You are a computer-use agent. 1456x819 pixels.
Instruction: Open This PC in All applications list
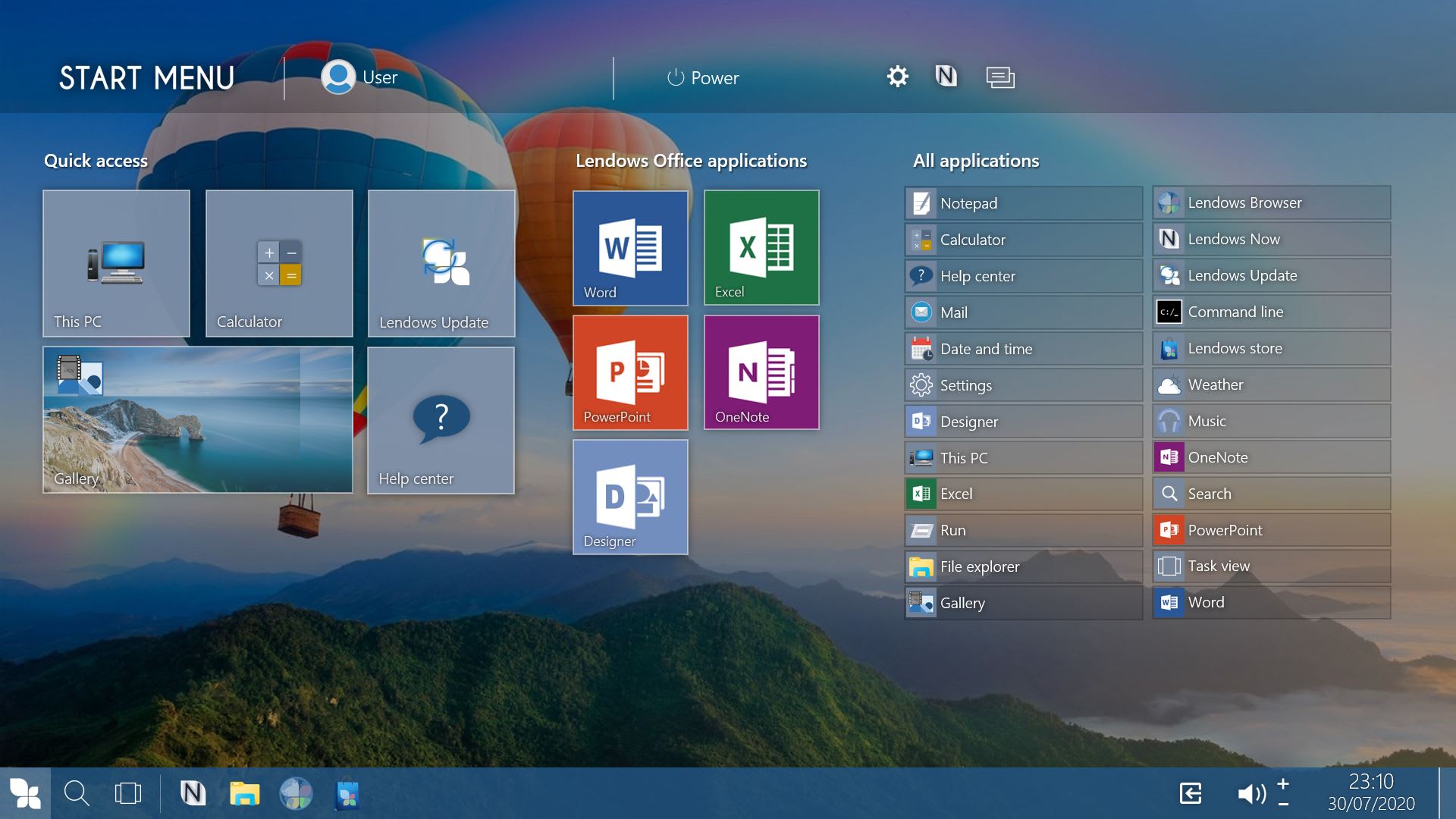point(1024,458)
